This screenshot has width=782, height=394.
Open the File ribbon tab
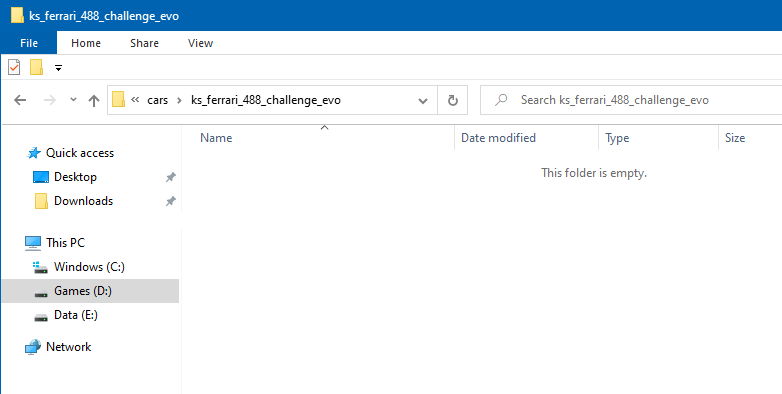(x=29, y=43)
